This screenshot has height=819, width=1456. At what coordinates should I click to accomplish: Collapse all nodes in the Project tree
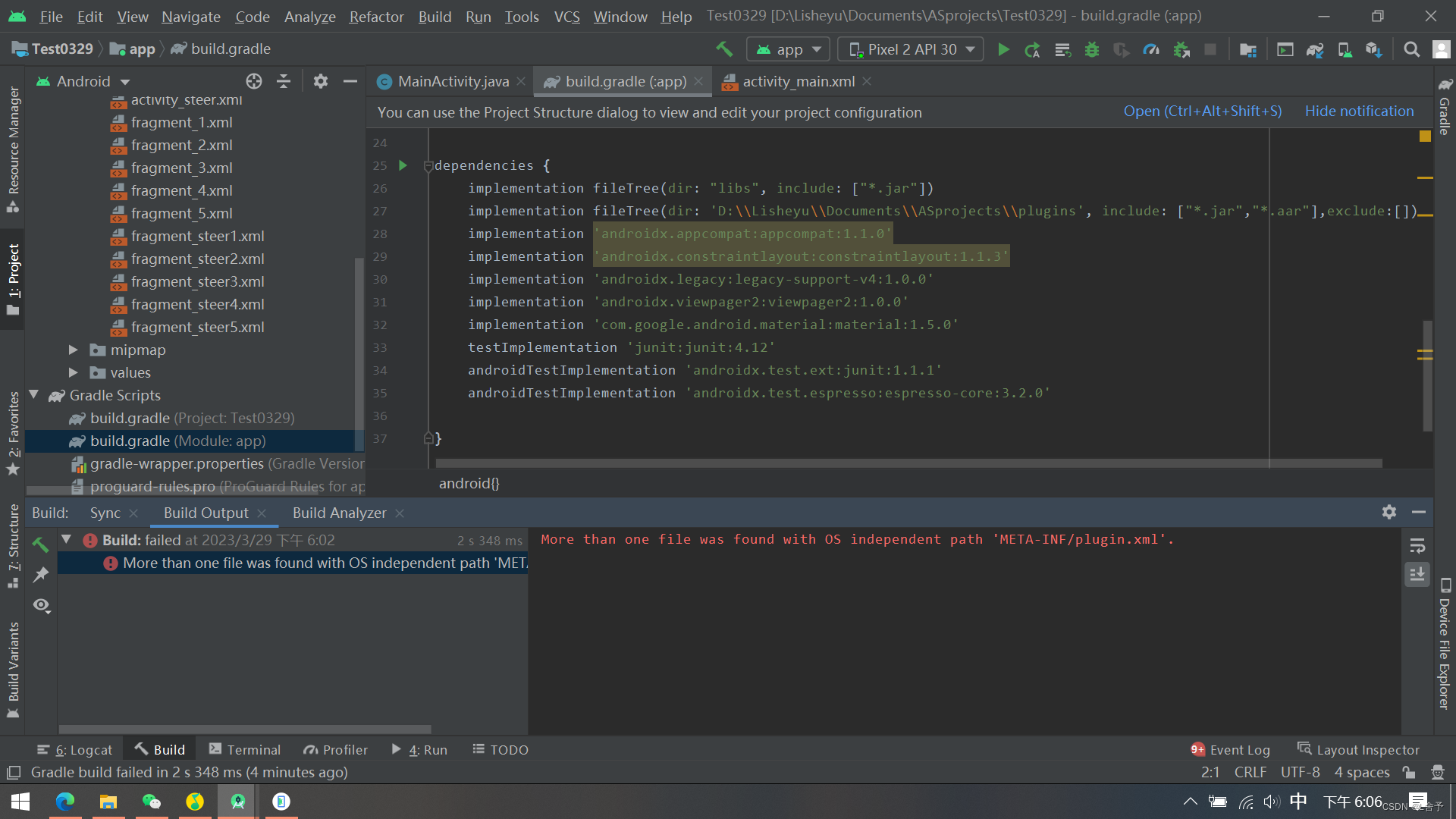[x=283, y=81]
